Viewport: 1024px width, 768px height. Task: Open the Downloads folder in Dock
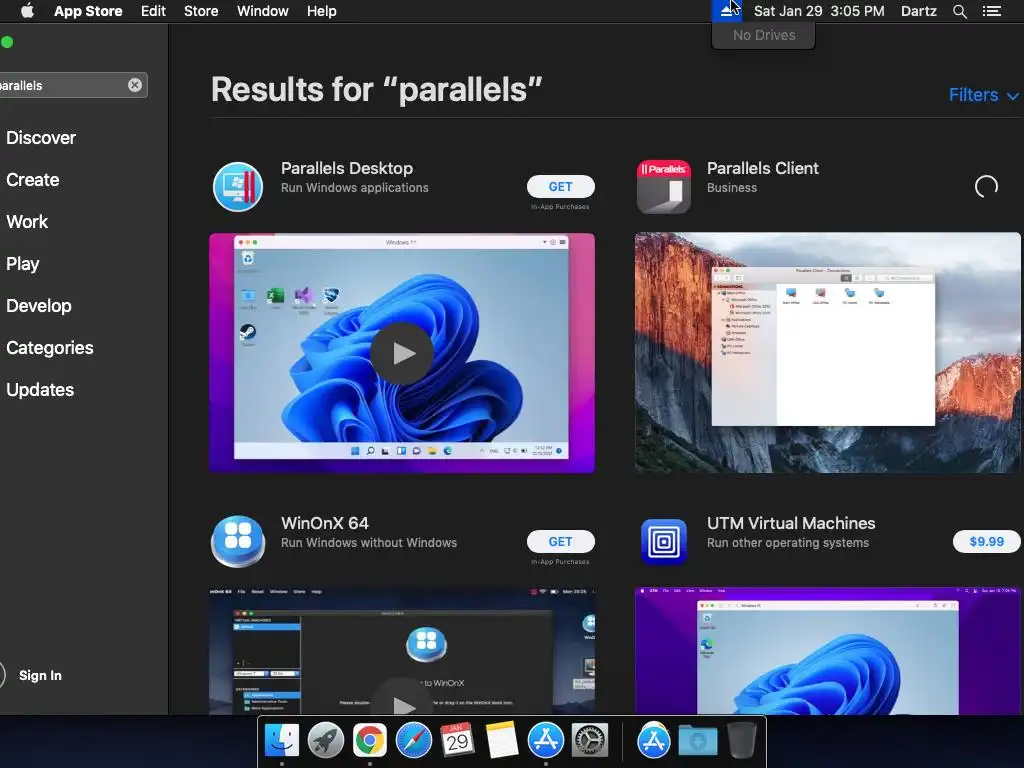click(697, 741)
